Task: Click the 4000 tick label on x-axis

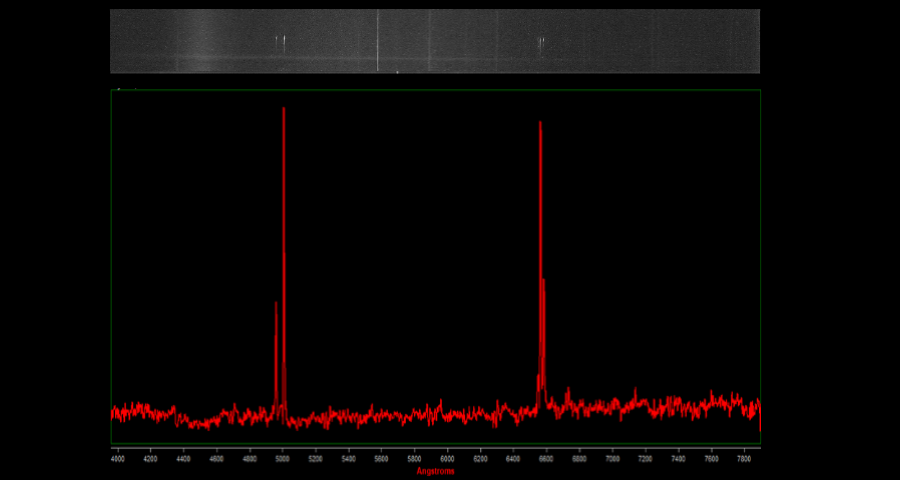Action: pos(117,459)
